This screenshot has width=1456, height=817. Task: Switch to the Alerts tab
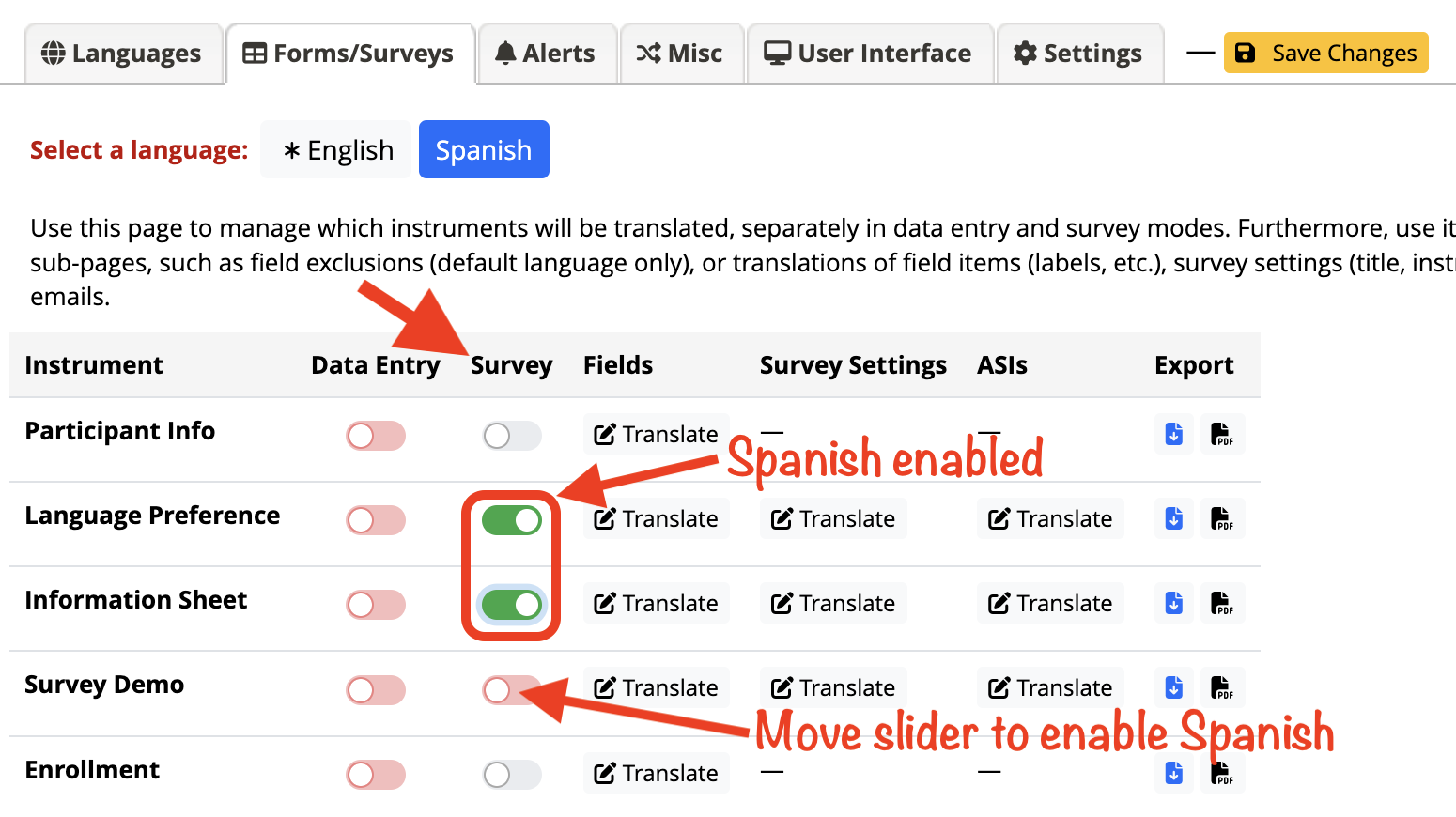pyautogui.click(x=546, y=54)
